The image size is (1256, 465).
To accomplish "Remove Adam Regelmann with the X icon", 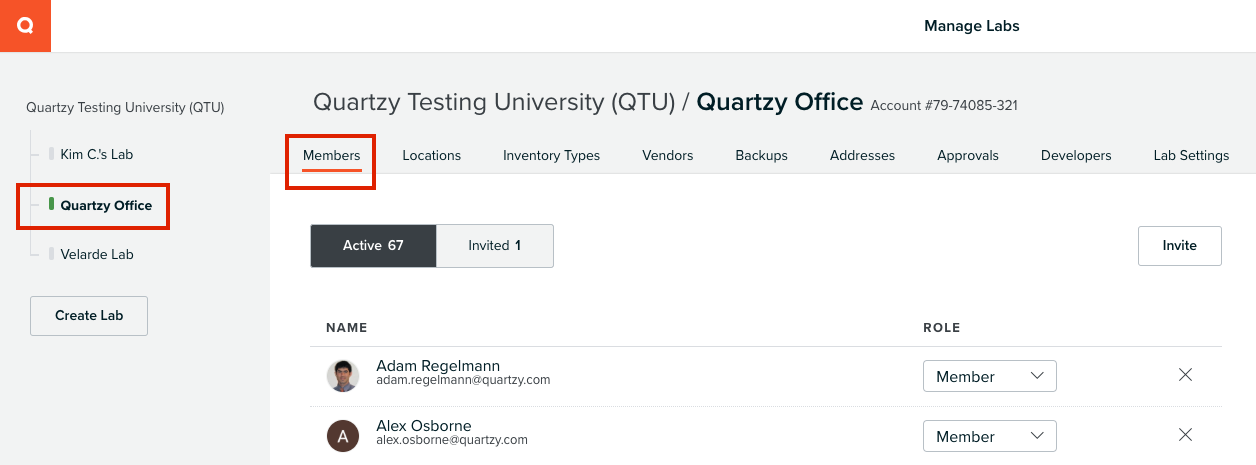I will (1185, 375).
